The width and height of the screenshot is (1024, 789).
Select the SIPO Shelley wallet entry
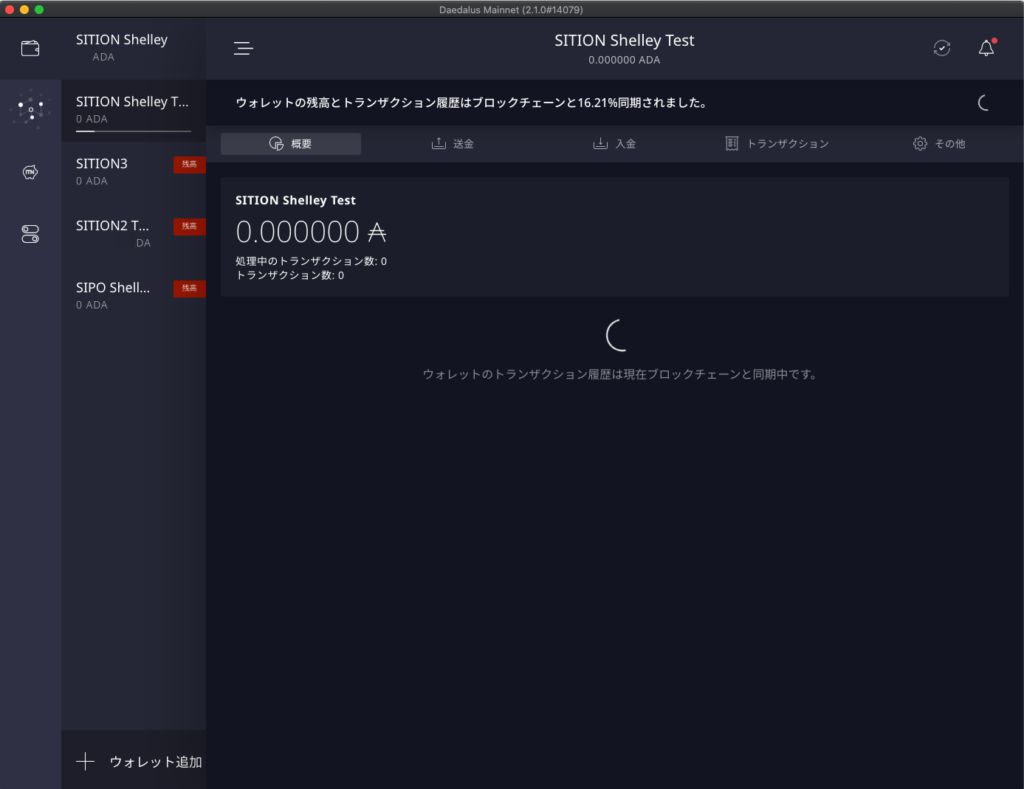(x=115, y=295)
